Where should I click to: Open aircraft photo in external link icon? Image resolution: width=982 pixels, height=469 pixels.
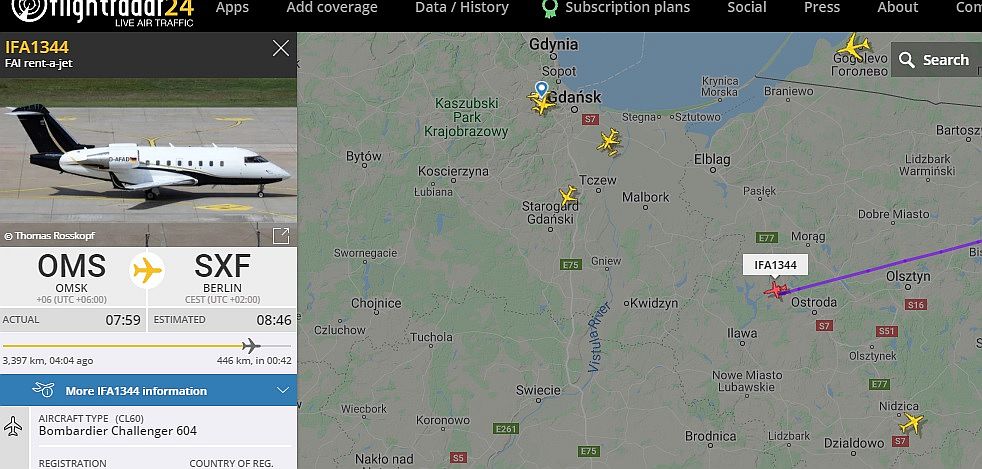281,236
